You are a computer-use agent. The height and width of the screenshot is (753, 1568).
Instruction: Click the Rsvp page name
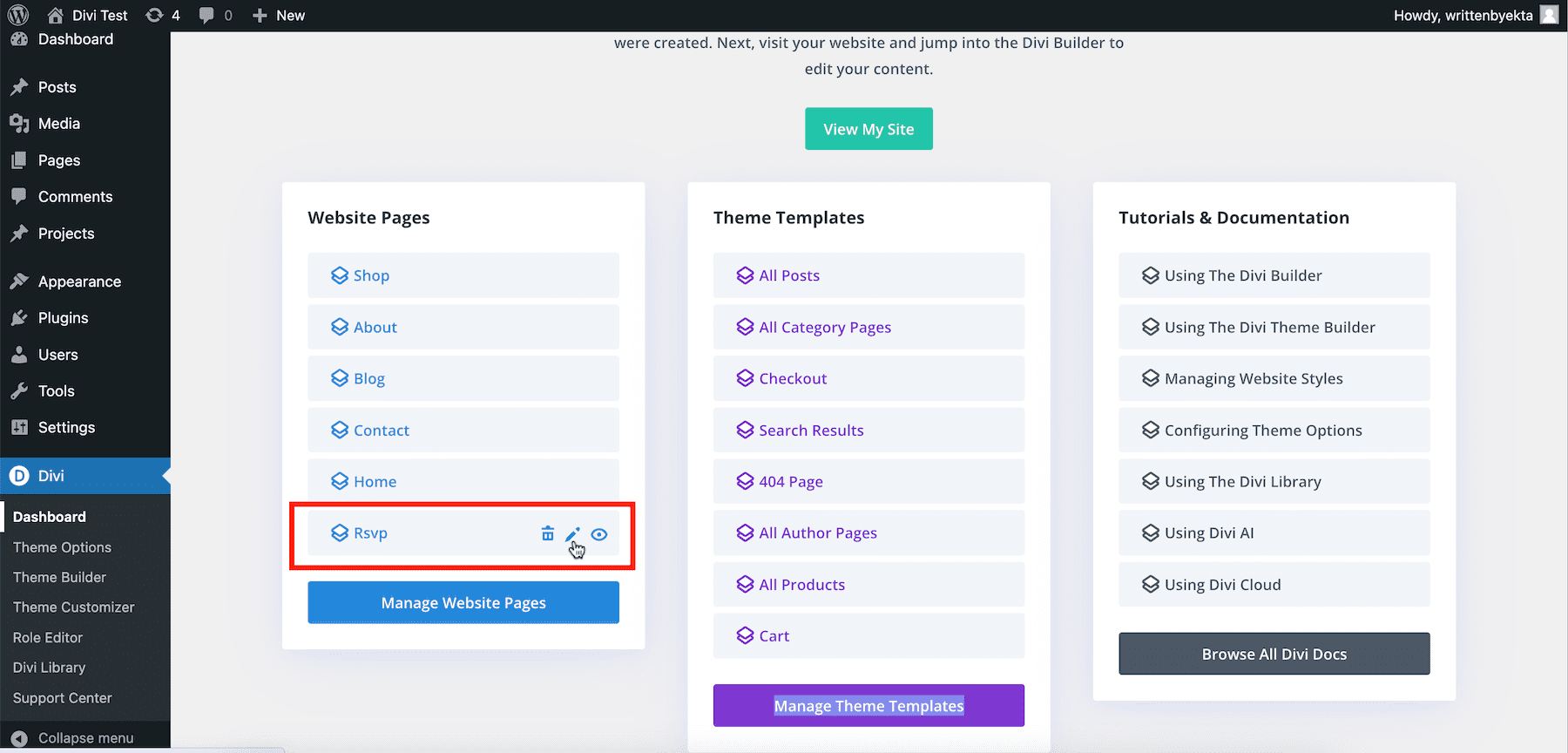pyautogui.click(x=370, y=533)
